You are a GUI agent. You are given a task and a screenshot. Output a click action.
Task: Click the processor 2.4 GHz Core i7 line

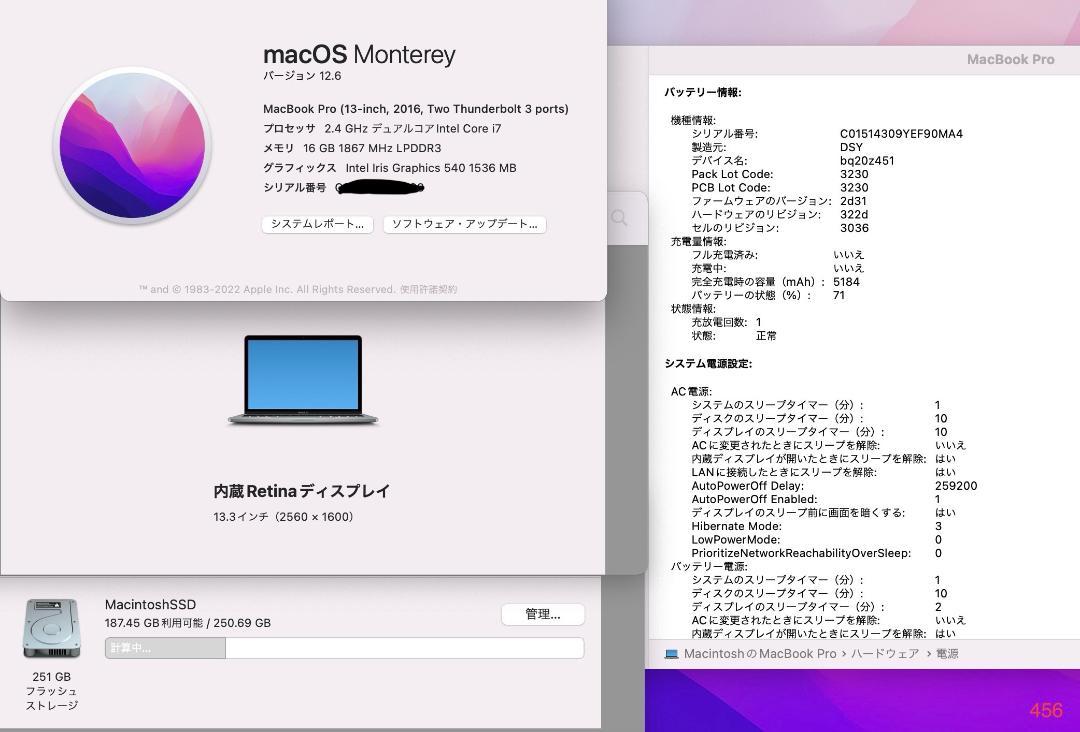click(382, 129)
